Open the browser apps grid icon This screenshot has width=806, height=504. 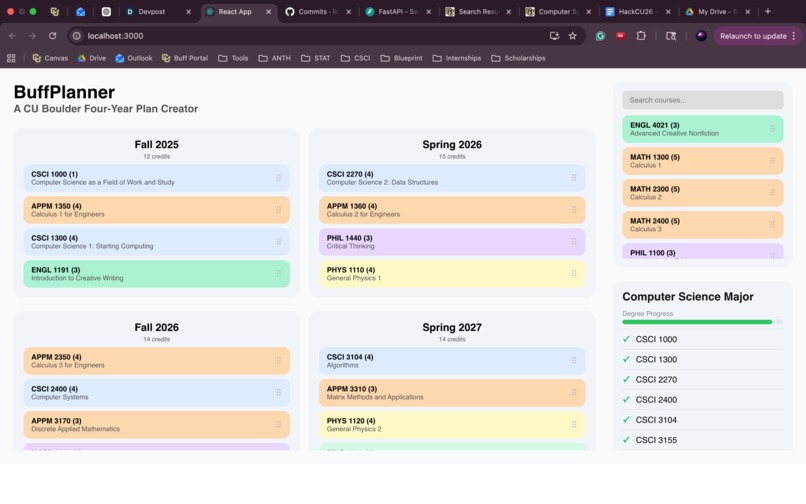click(x=11, y=58)
